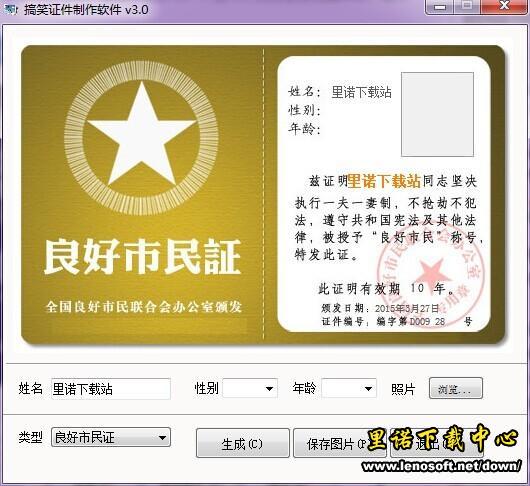Click the 颁发日期 issue date on card
The image size is (530, 486).
coord(380,308)
